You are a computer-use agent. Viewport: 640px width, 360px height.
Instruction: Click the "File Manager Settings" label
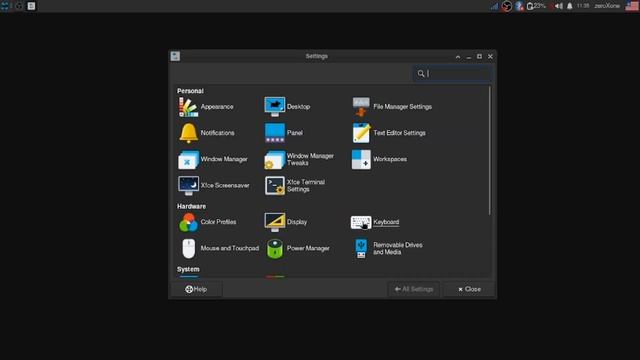[402, 107]
